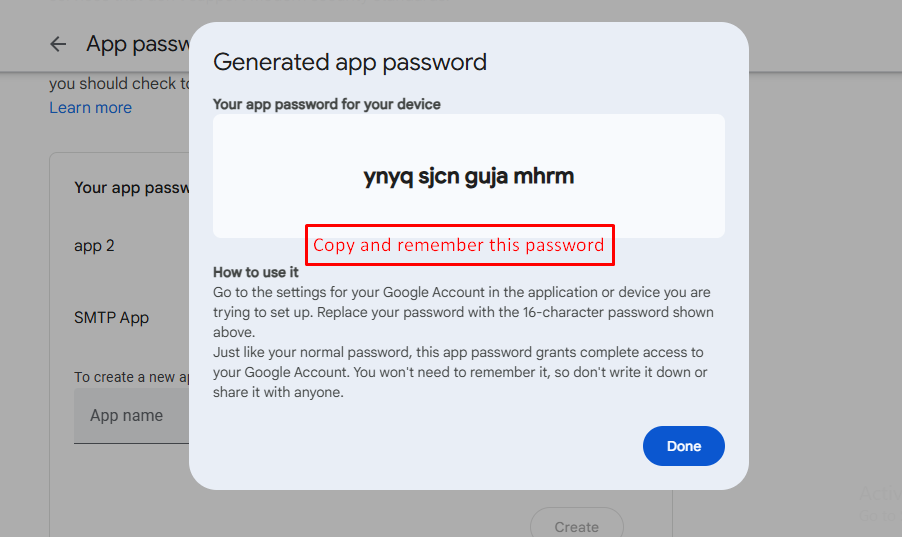Select the app 2 password entry
Screen dimensions: 902x537
click(x=94, y=245)
